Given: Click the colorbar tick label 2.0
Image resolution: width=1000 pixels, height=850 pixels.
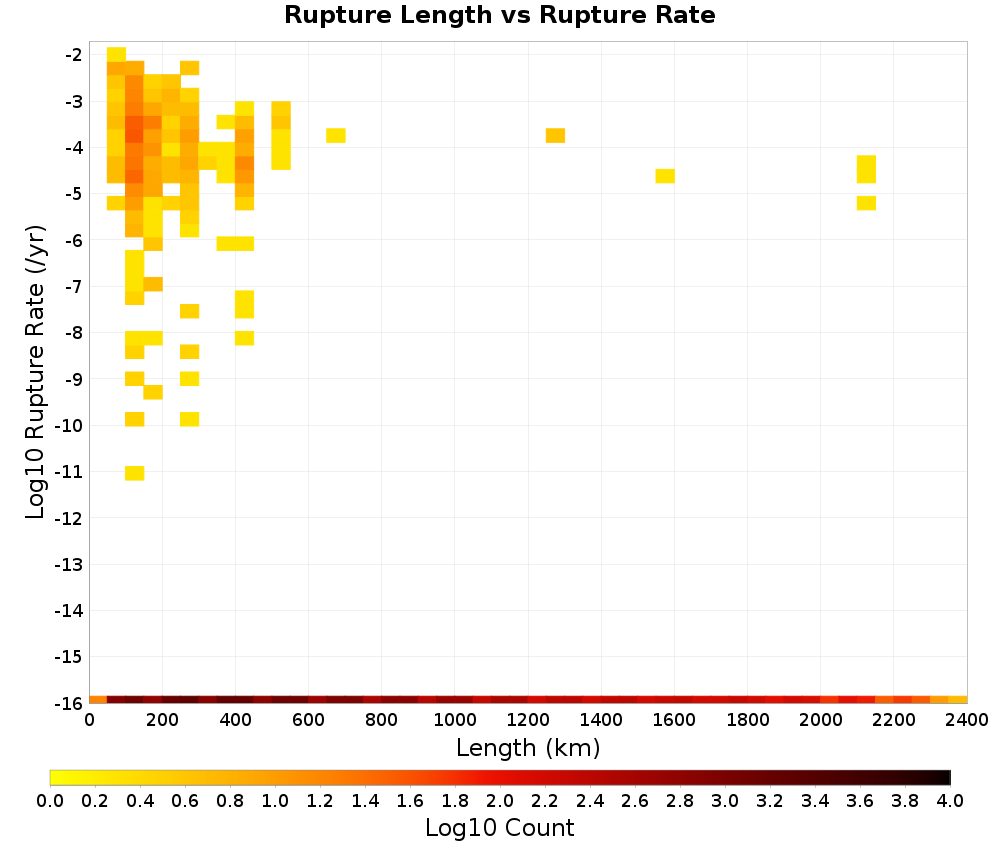Looking at the screenshot, I should point(500,801).
